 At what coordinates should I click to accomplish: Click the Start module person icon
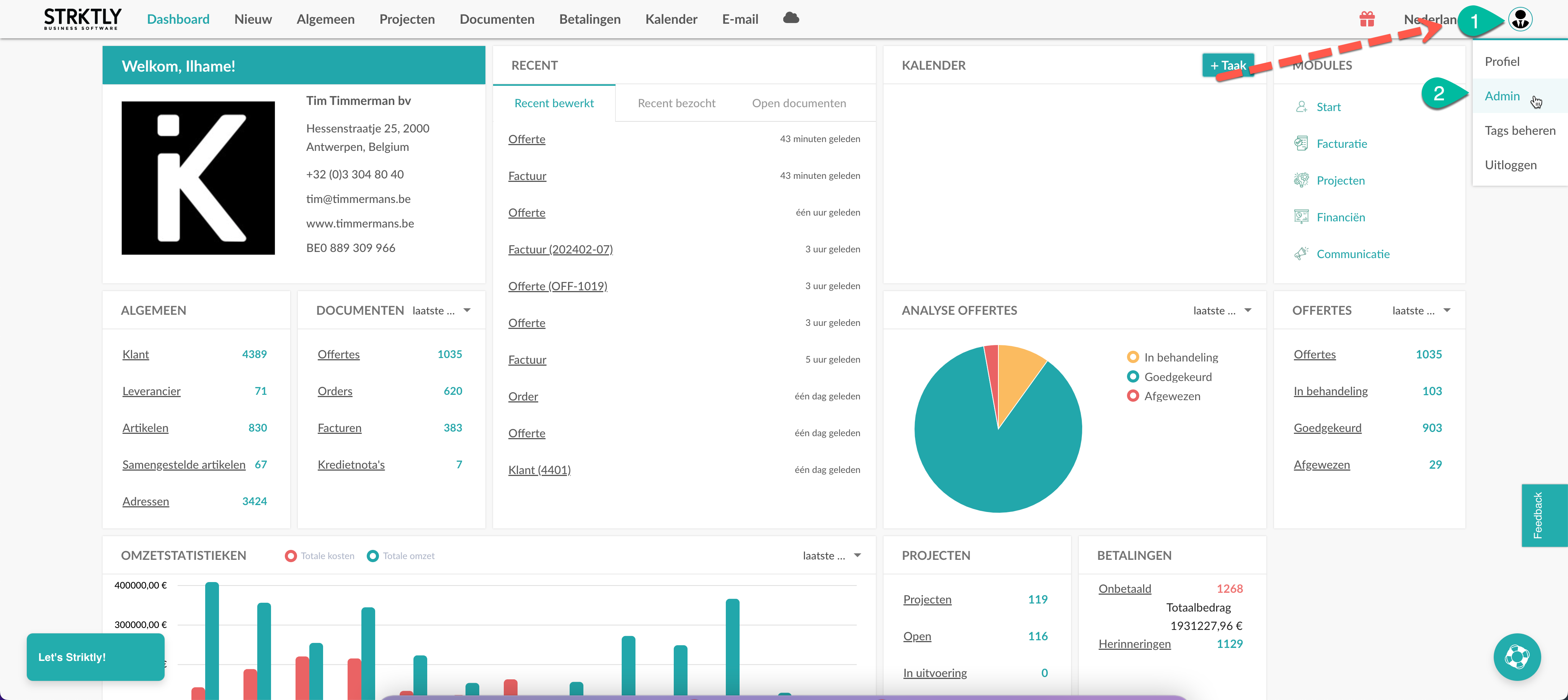pos(1301,106)
